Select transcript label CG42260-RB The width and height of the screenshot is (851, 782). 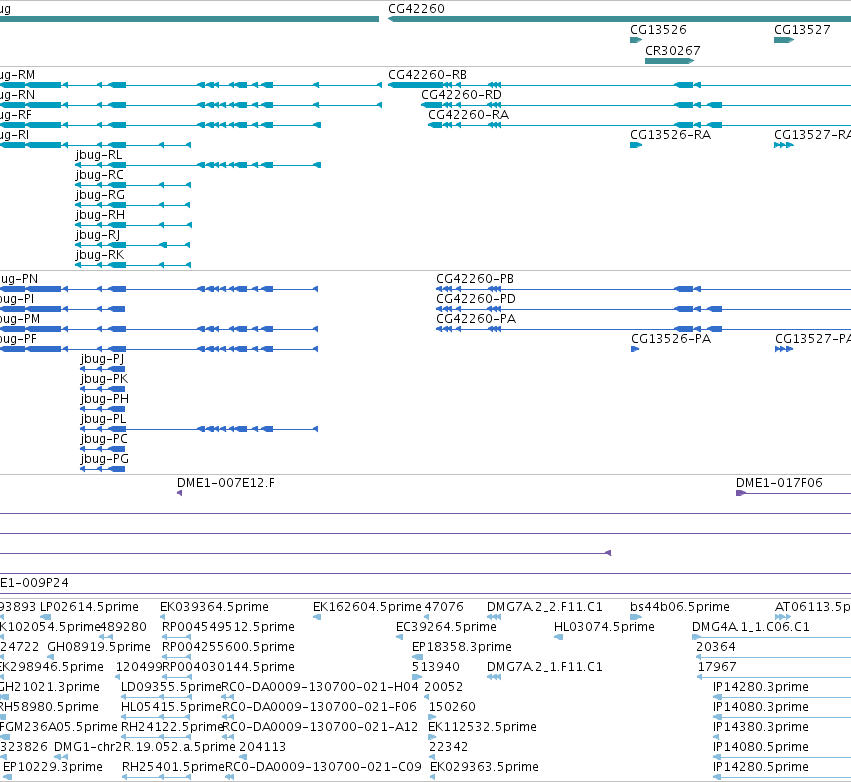tap(428, 75)
